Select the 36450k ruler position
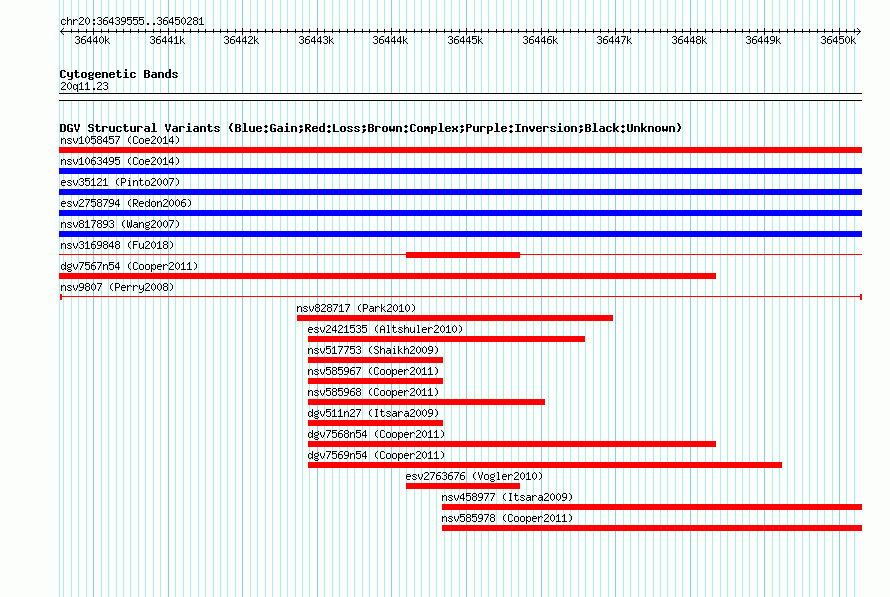Viewport: 890px width, 597px height. [838, 40]
